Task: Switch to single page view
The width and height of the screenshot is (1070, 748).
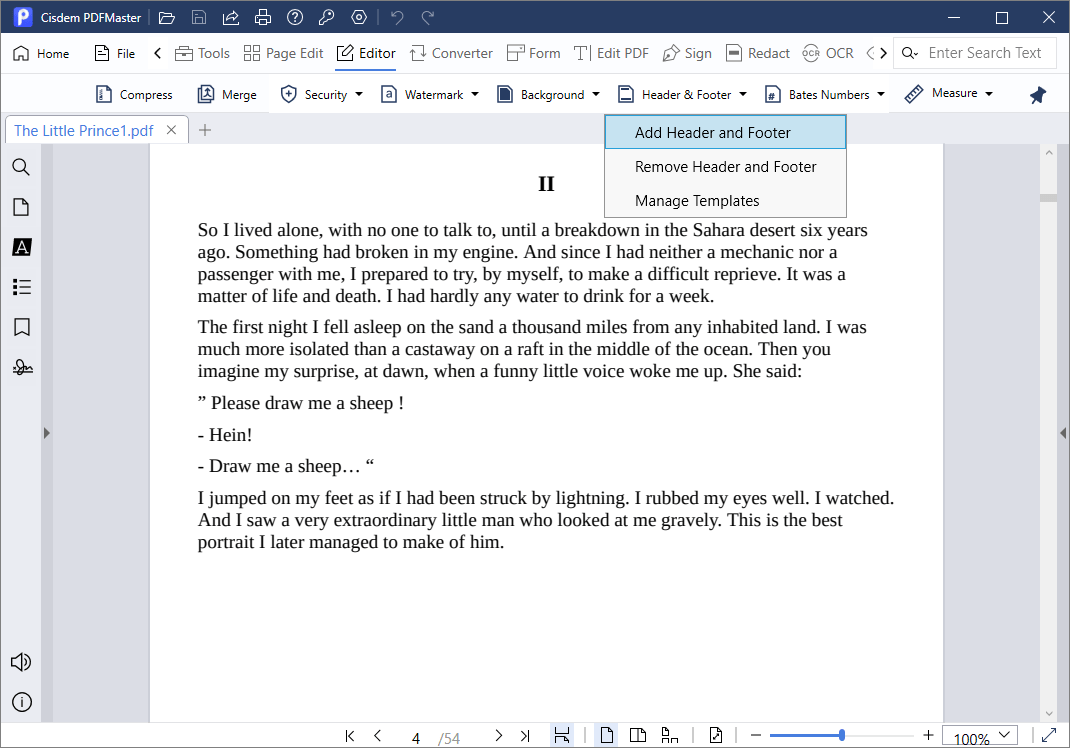Action: tap(606, 736)
